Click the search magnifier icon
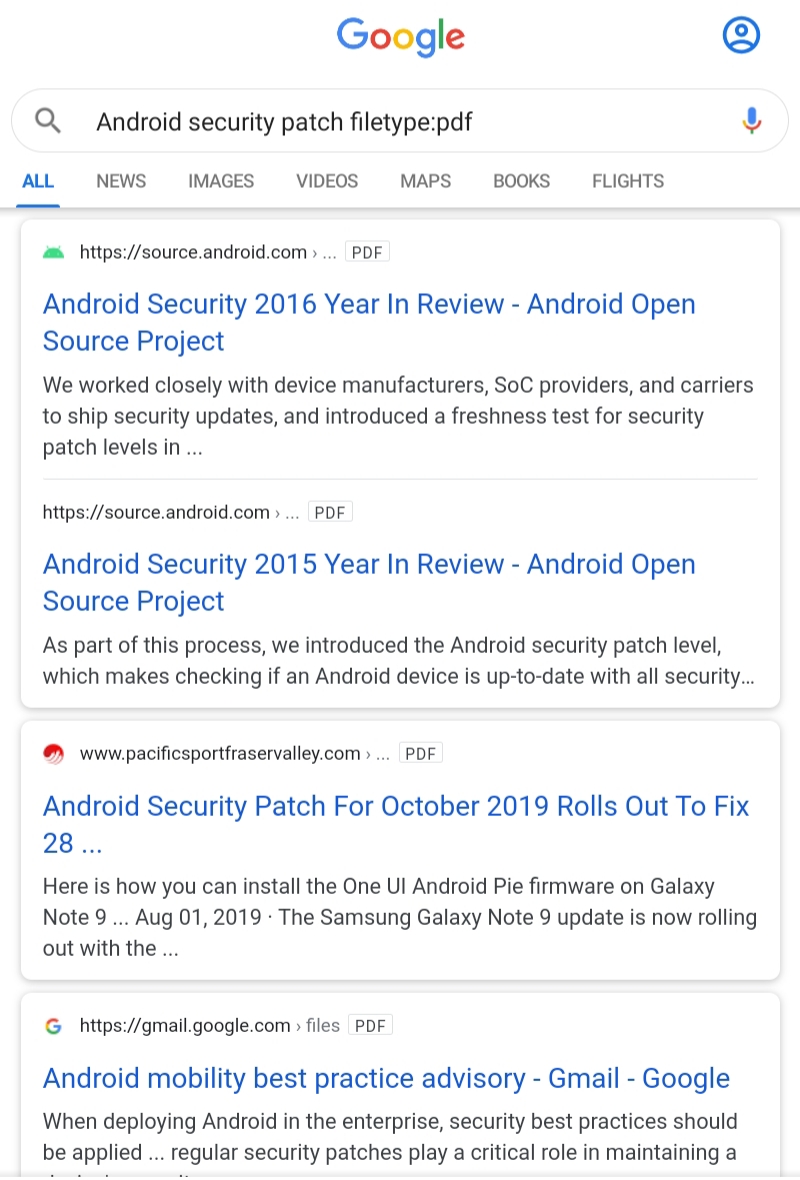 point(46,119)
